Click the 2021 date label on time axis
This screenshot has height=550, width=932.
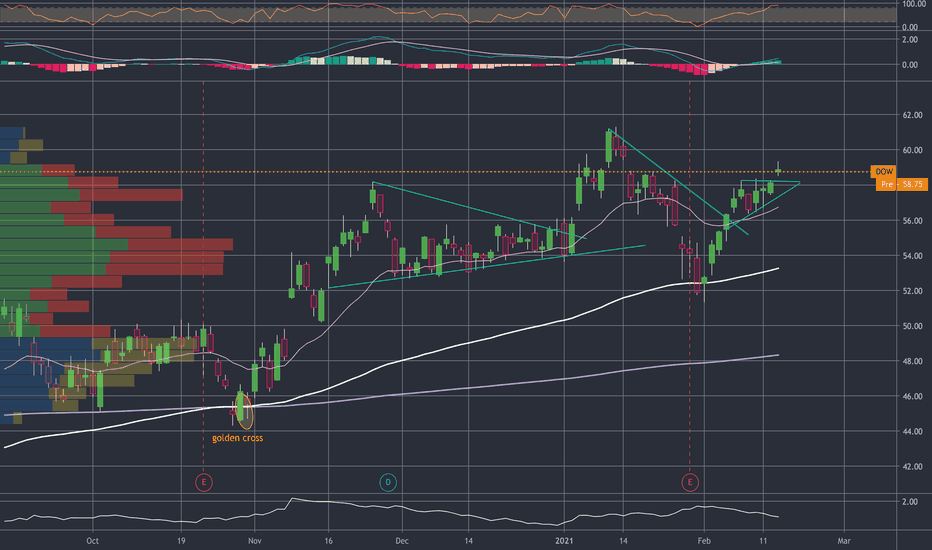click(564, 540)
